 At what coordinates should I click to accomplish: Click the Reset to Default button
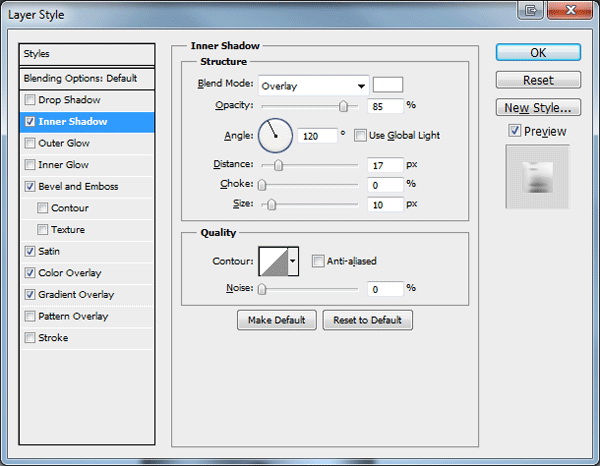pos(367,320)
